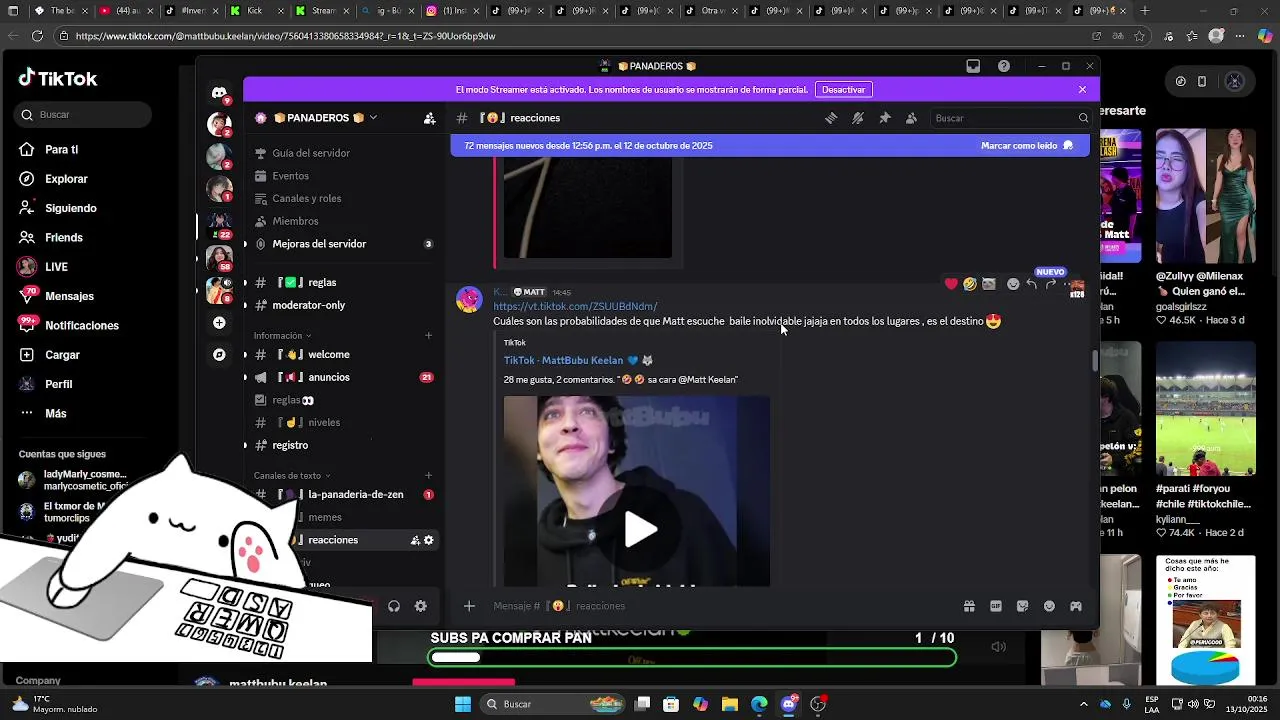Collapse the Canales de texto category
The image size is (1280, 720).
(x=292, y=476)
